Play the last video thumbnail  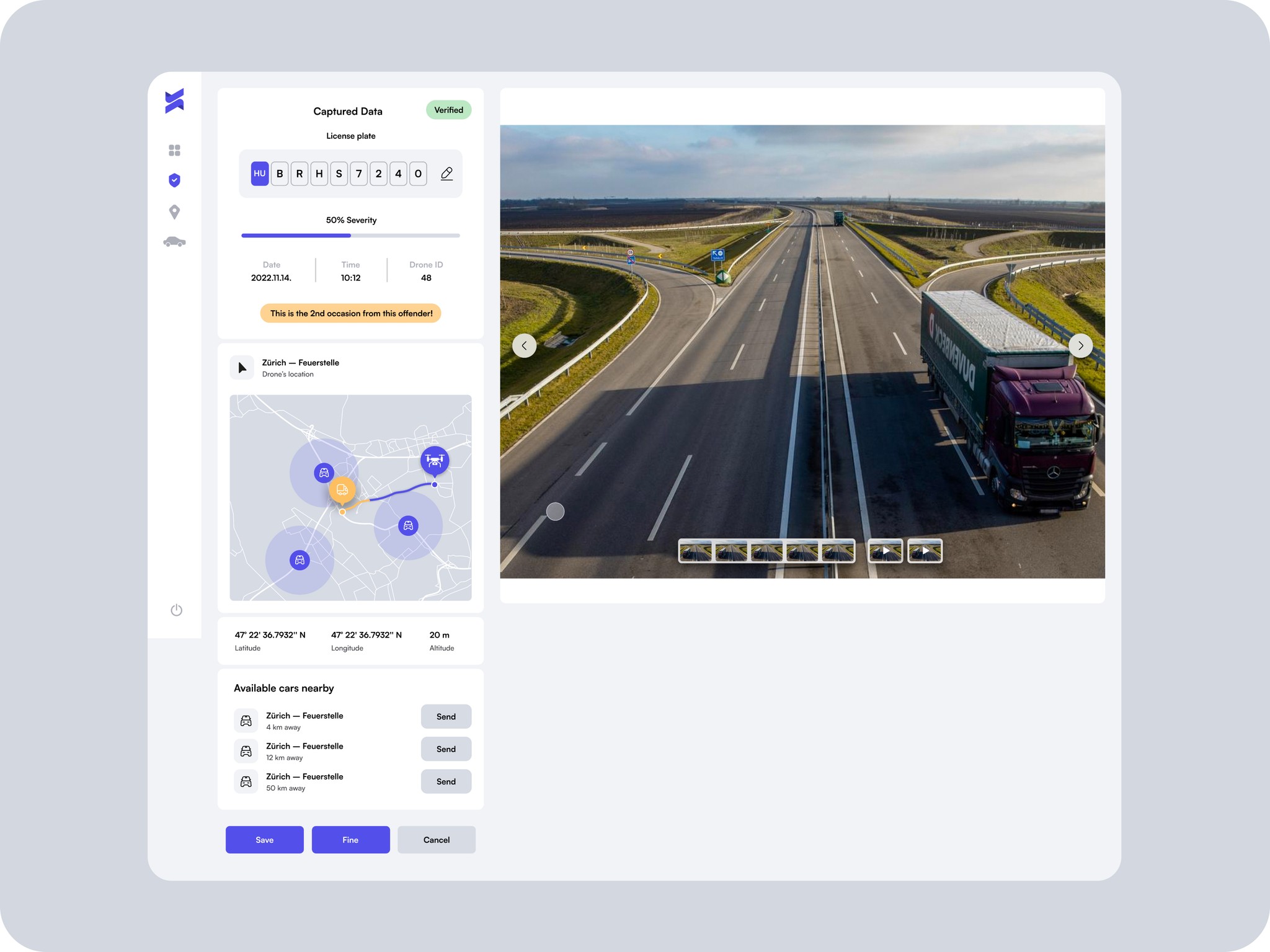925,551
